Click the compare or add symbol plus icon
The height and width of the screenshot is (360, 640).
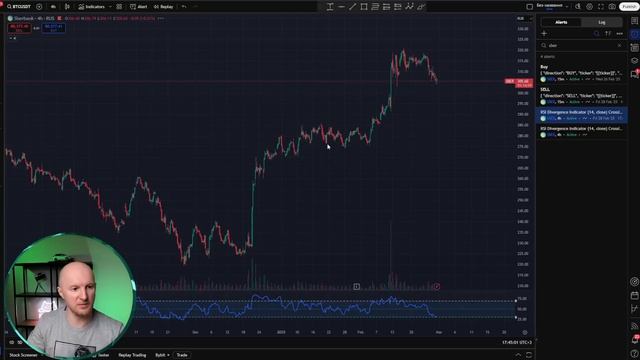point(39,7)
